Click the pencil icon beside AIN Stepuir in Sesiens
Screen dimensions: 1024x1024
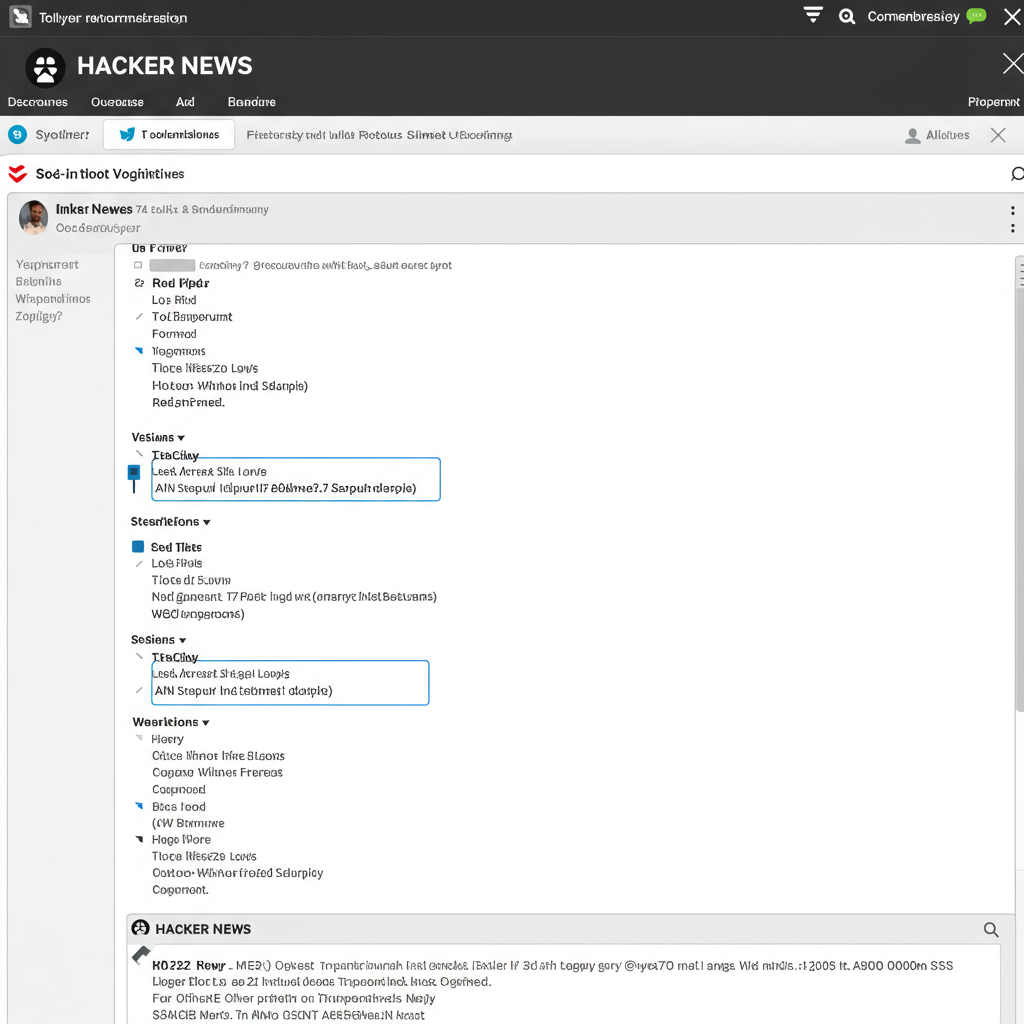pos(139,690)
